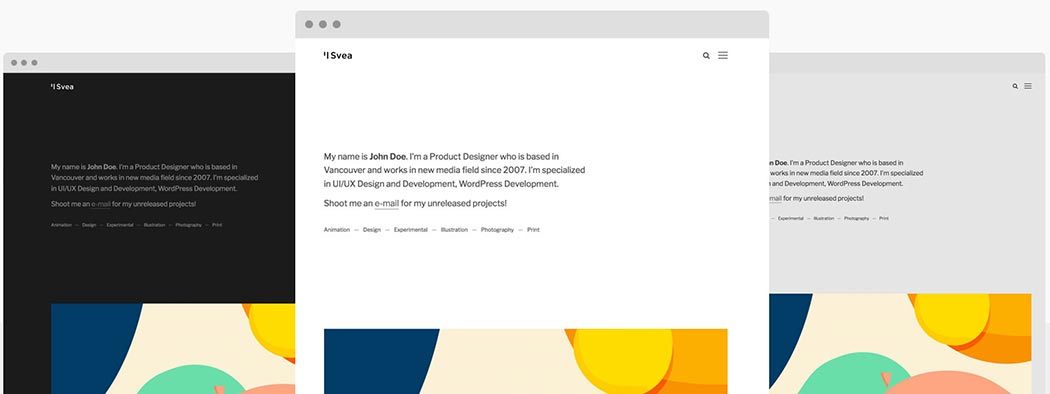Click the search icon in the center window
1050x394 pixels.
(x=706, y=56)
